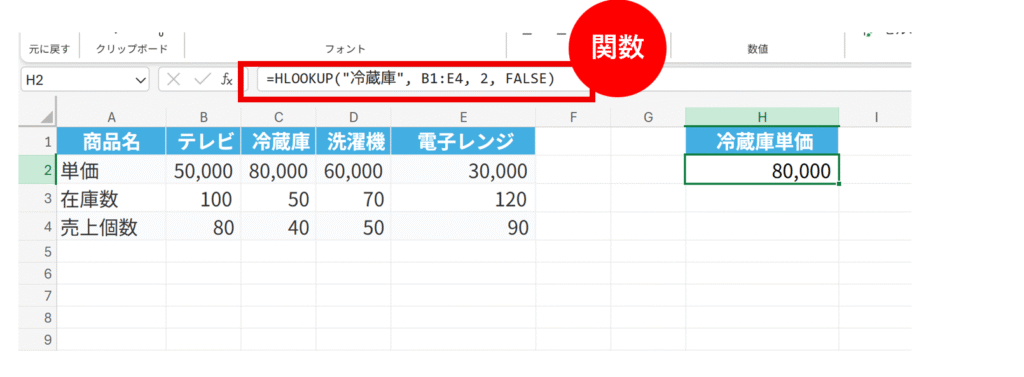
Task: Click cell containing 在庫数
Action: [112, 199]
